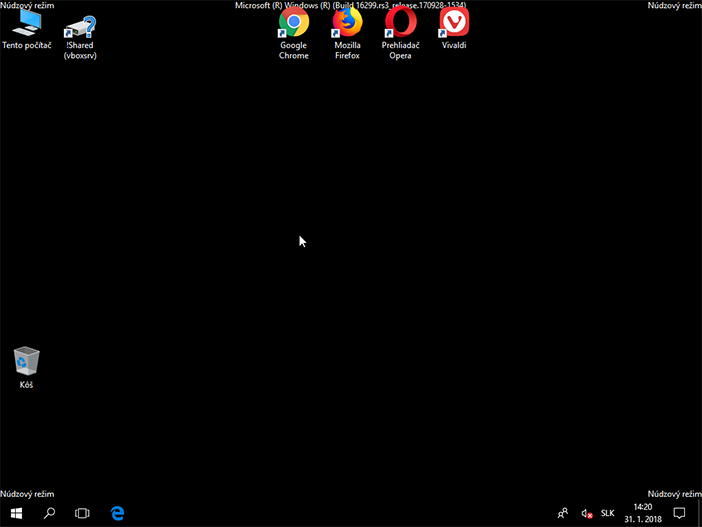Screen dimensions: 702x527
Task: Click the muted volume speaker icon
Action: 587,513
